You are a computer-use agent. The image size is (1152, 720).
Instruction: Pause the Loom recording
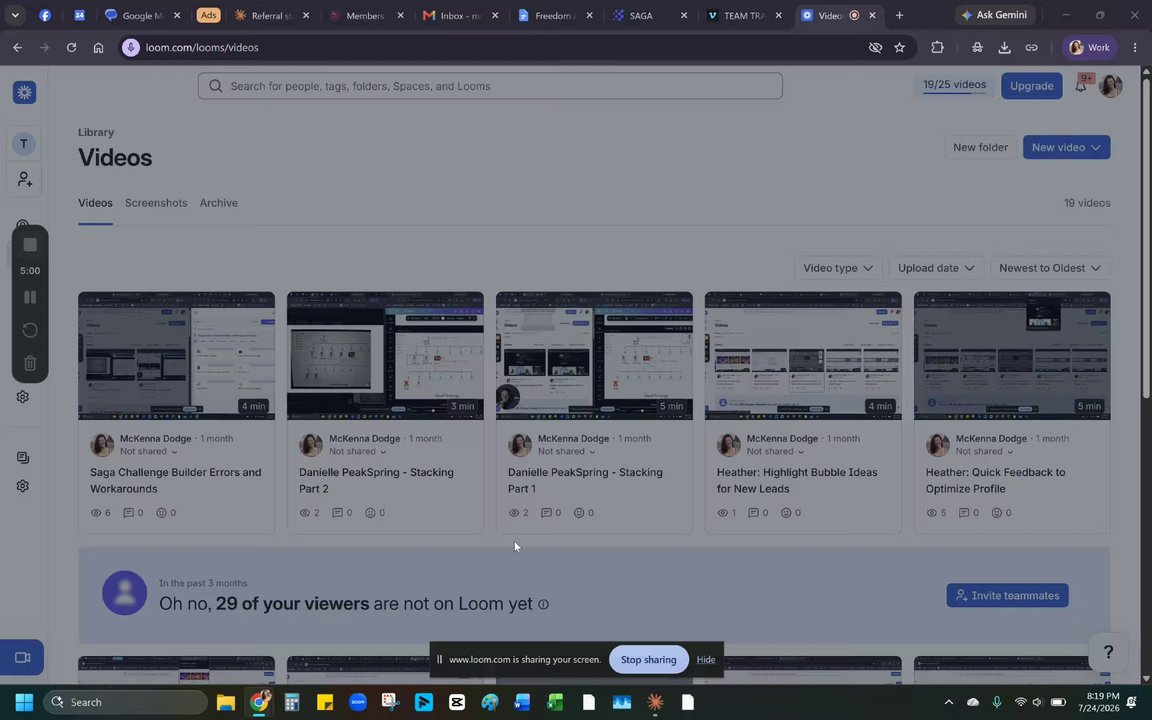[30, 297]
